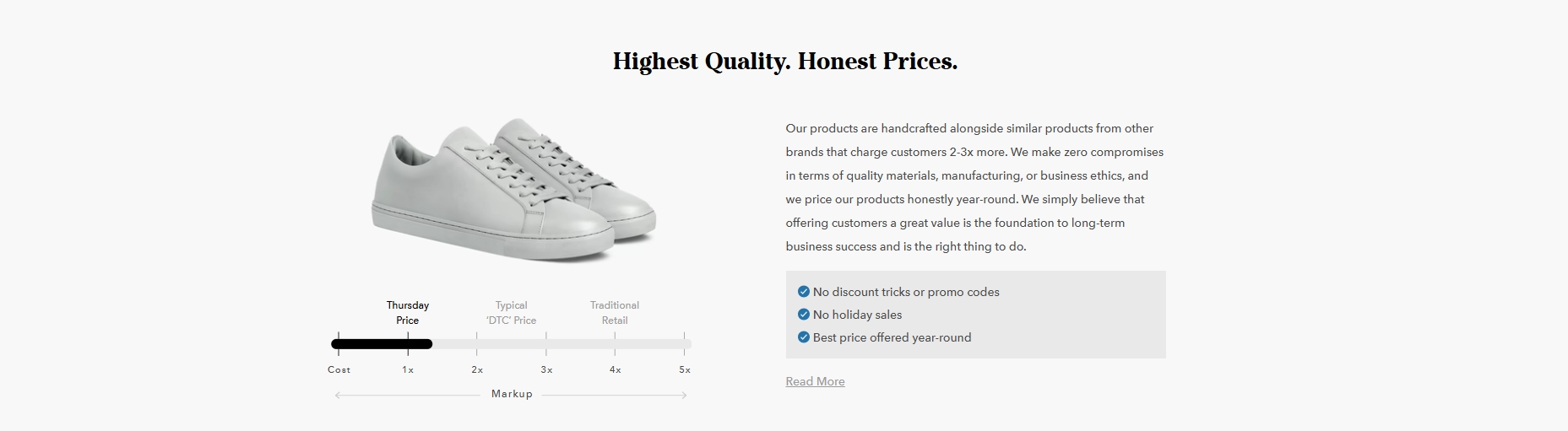The width and height of the screenshot is (1568, 431).
Task: Click the right arrow of the Markup axis
Action: 684,395
